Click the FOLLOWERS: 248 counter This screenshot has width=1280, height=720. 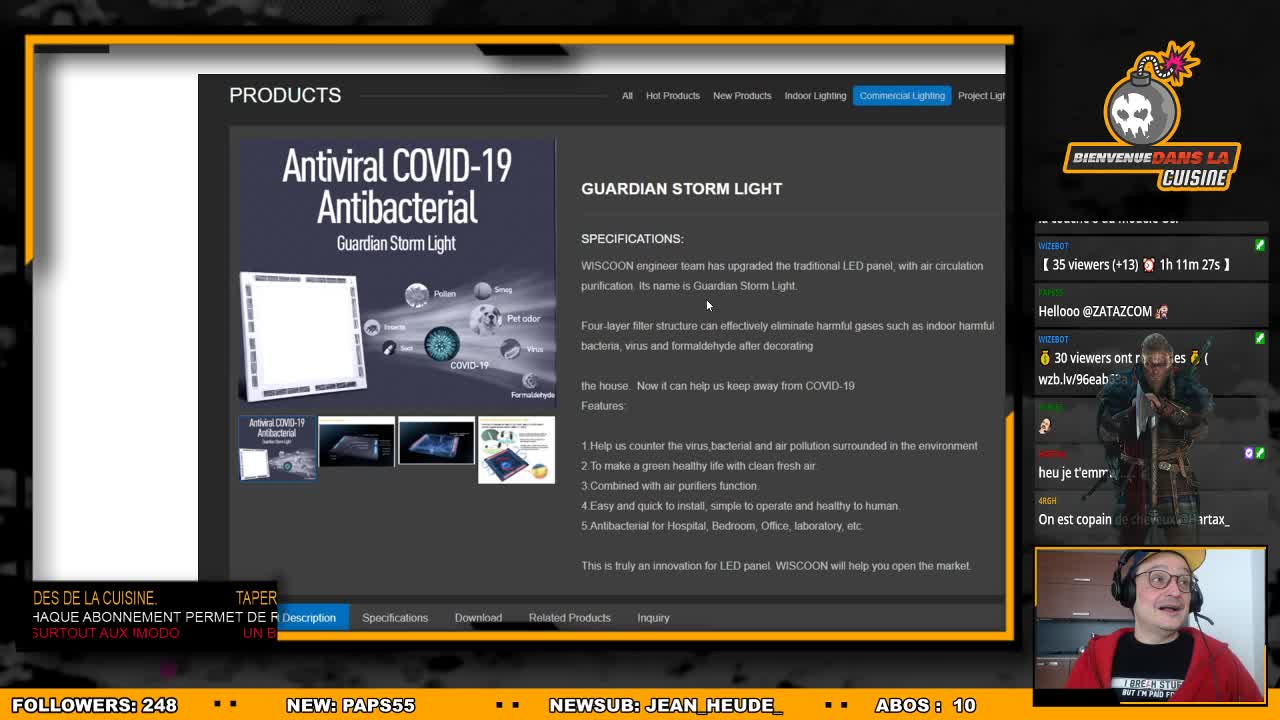click(94, 705)
